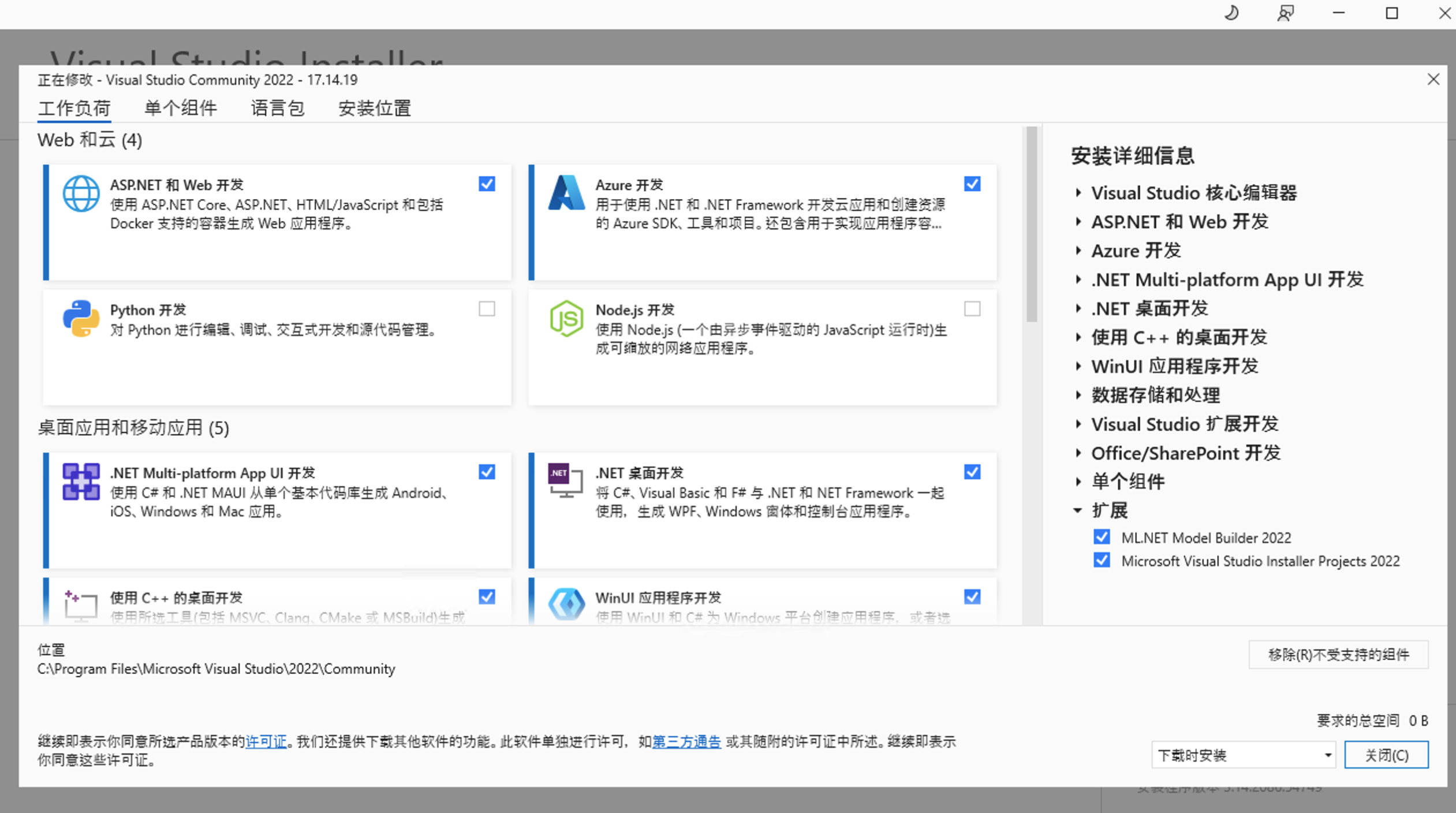1456x813 pixels.
Task: Click the 移除(R)不受支持的组件 button
Action: point(1338,654)
